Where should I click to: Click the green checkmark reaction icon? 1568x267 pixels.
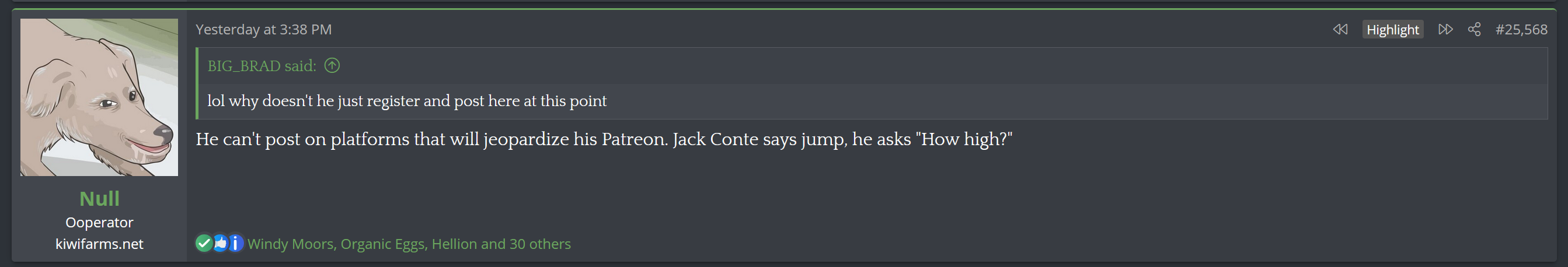[x=204, y=243]
